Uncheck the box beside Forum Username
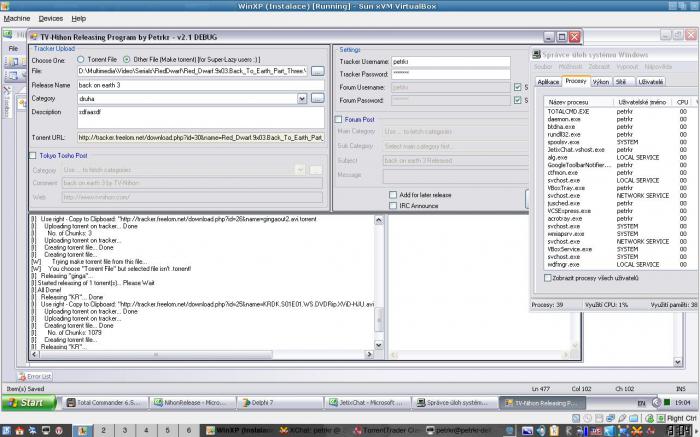The image size is (700, 437). pyautogui.click(x=517, y=87)
